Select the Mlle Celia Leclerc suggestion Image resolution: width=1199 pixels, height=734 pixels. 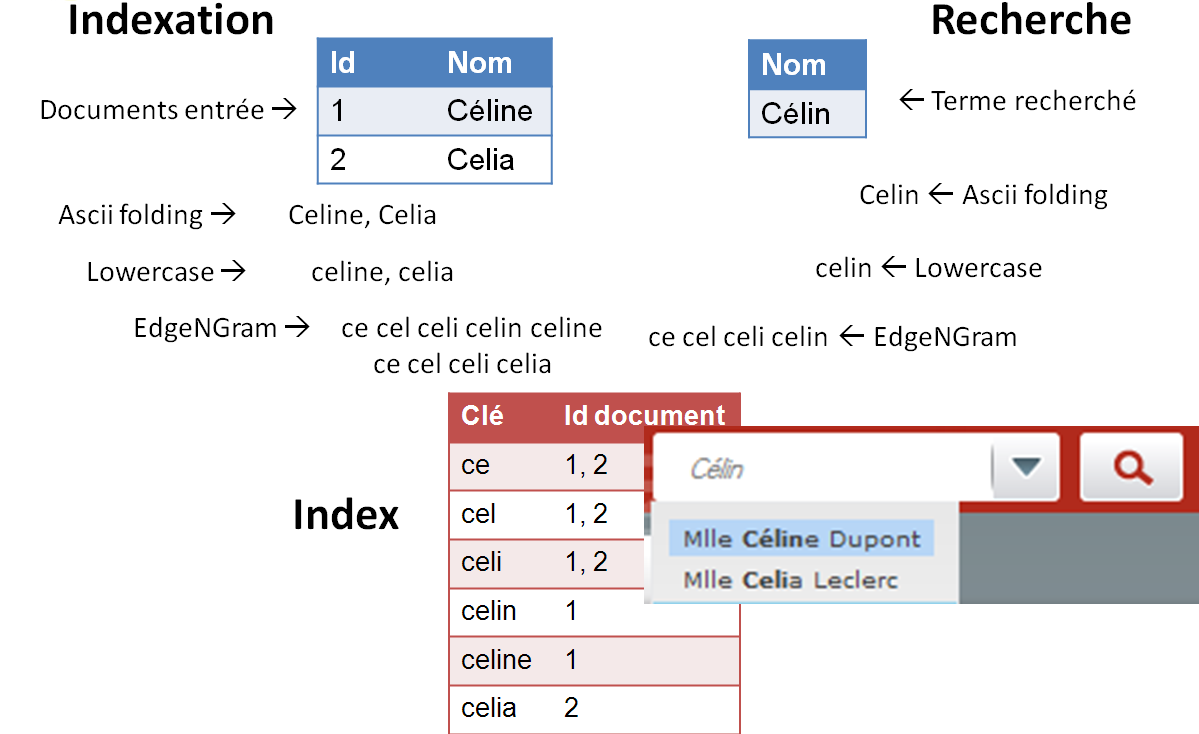790,580
